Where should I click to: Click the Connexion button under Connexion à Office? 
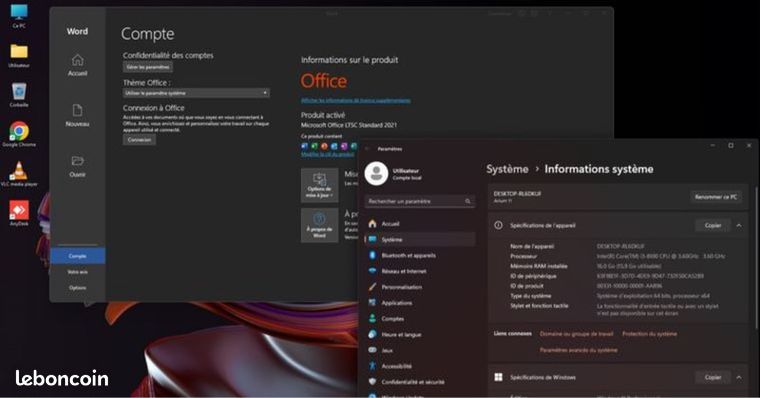(140, 140)
